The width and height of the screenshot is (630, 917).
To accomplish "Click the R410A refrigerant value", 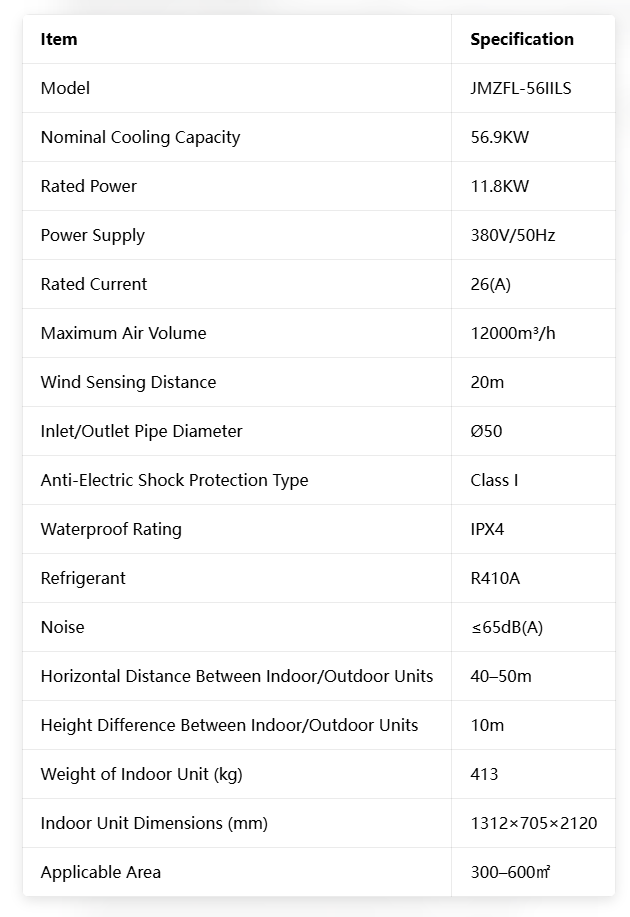I will tap(496, 578).
